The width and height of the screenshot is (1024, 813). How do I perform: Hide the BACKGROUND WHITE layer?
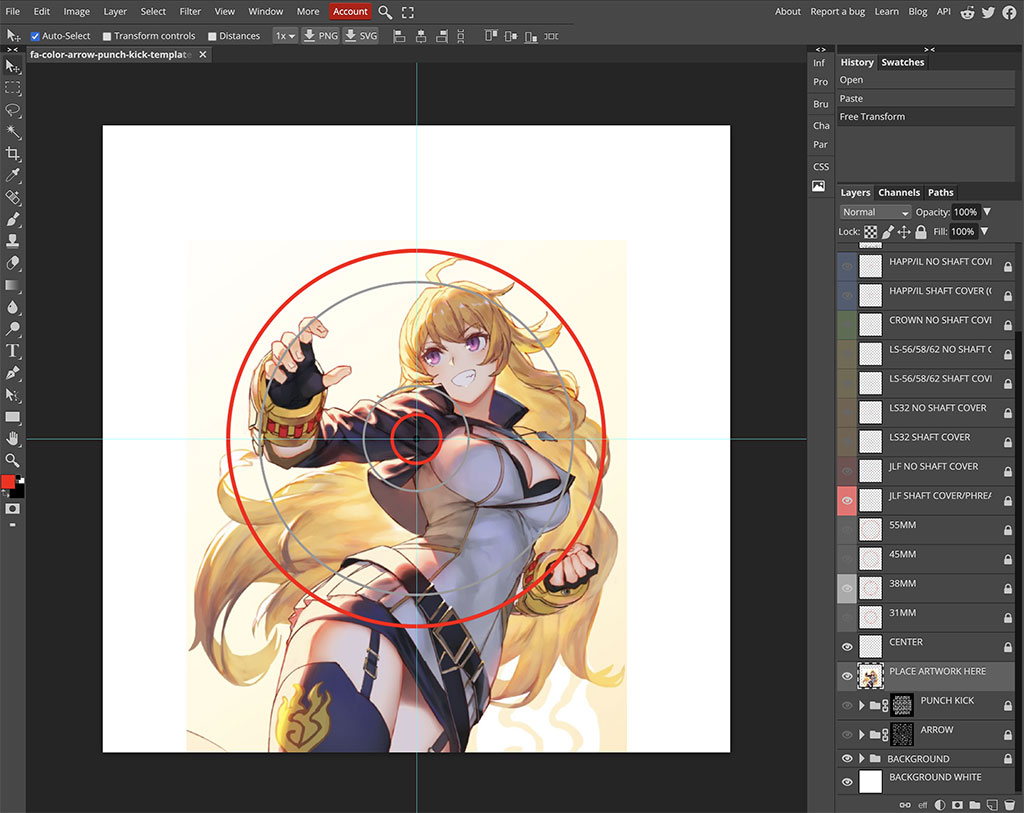(x=847, y=782)
